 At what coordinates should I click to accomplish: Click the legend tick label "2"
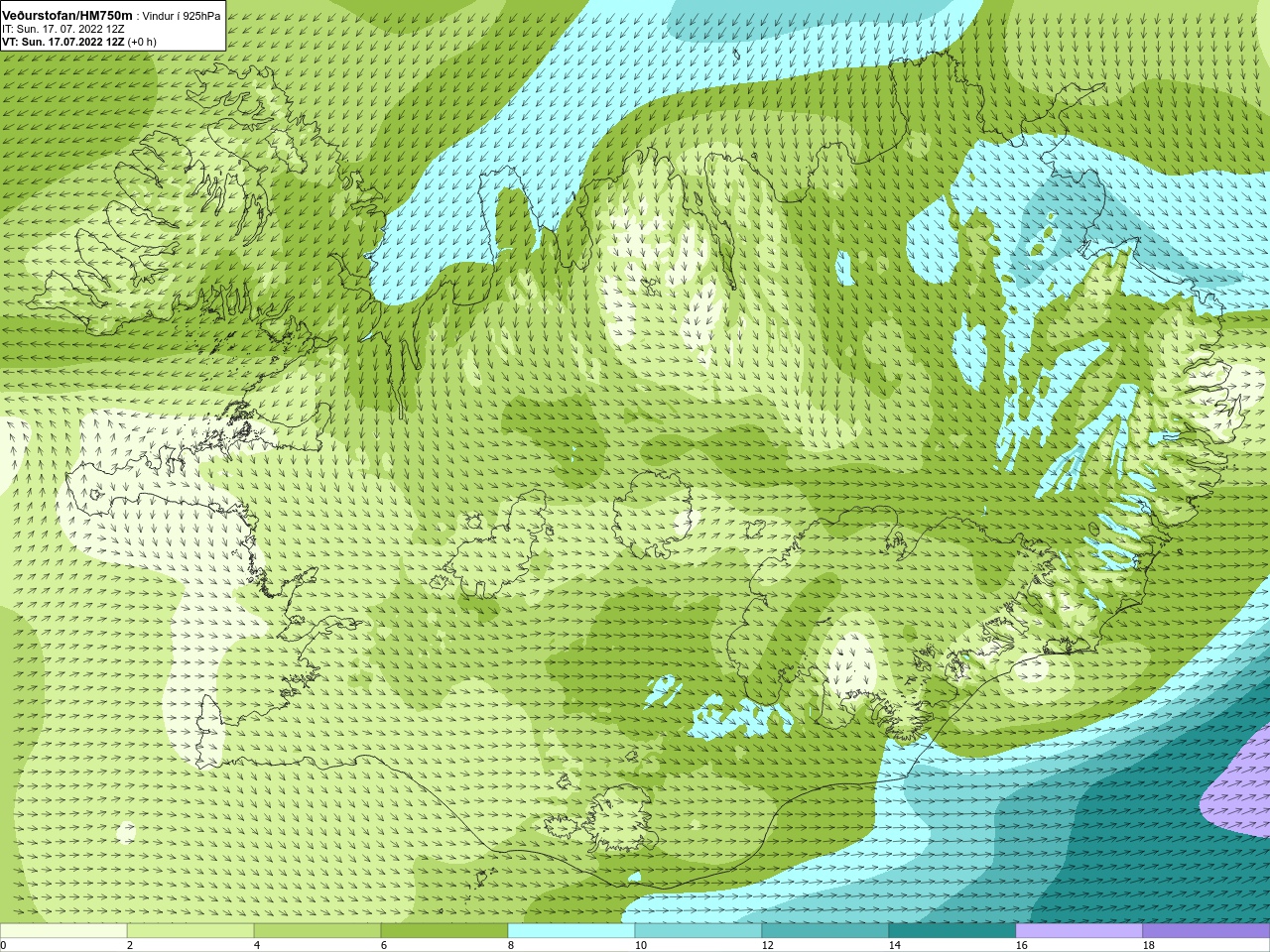point(130,945)
